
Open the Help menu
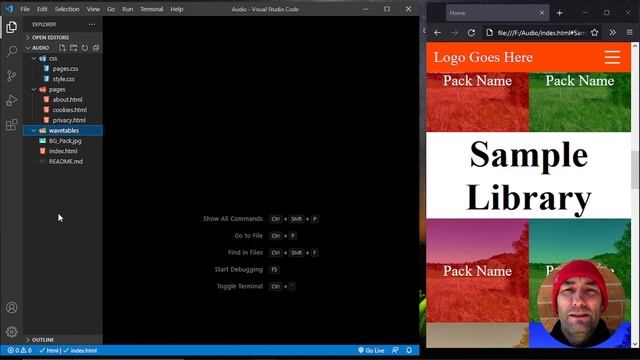click(177, 9)
